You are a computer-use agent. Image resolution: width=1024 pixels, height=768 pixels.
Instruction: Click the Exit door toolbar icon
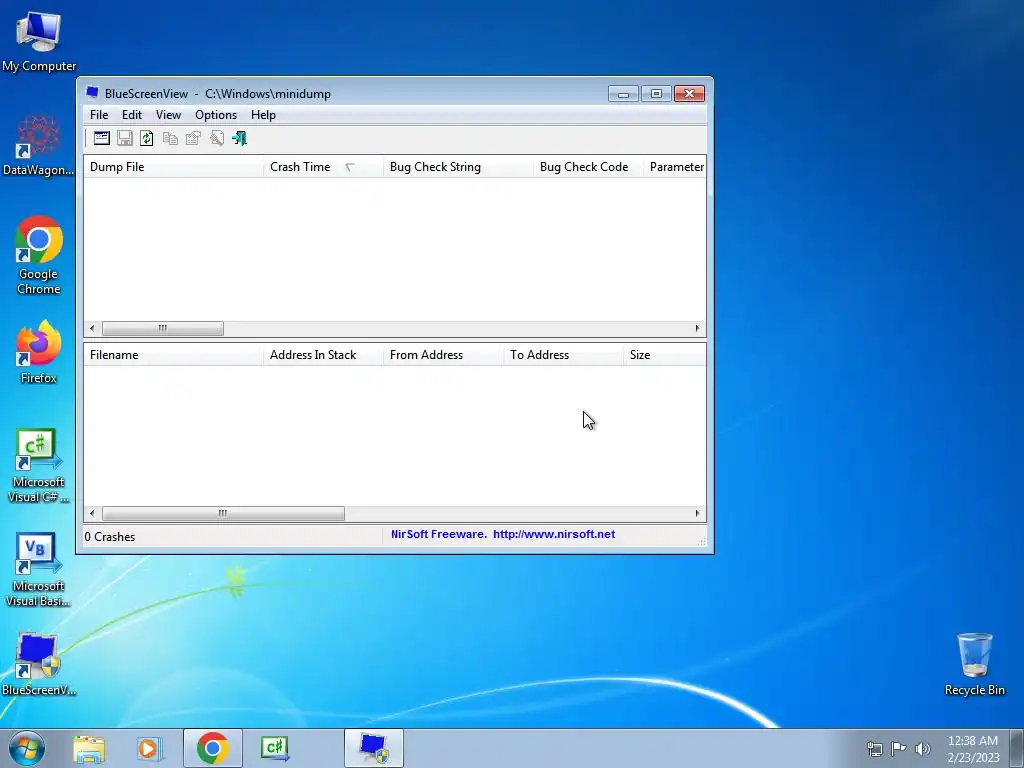[x=240, y=138]
